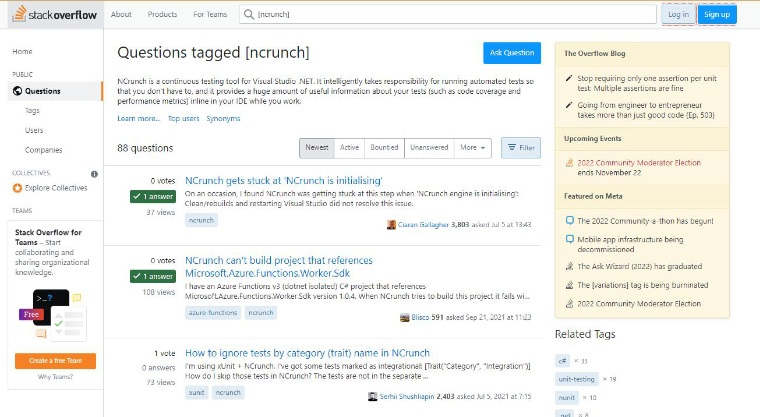Open question 'NCrunch gets stuck at initialising'
Screen dimensions: 760x417
(x=284, y=180)
